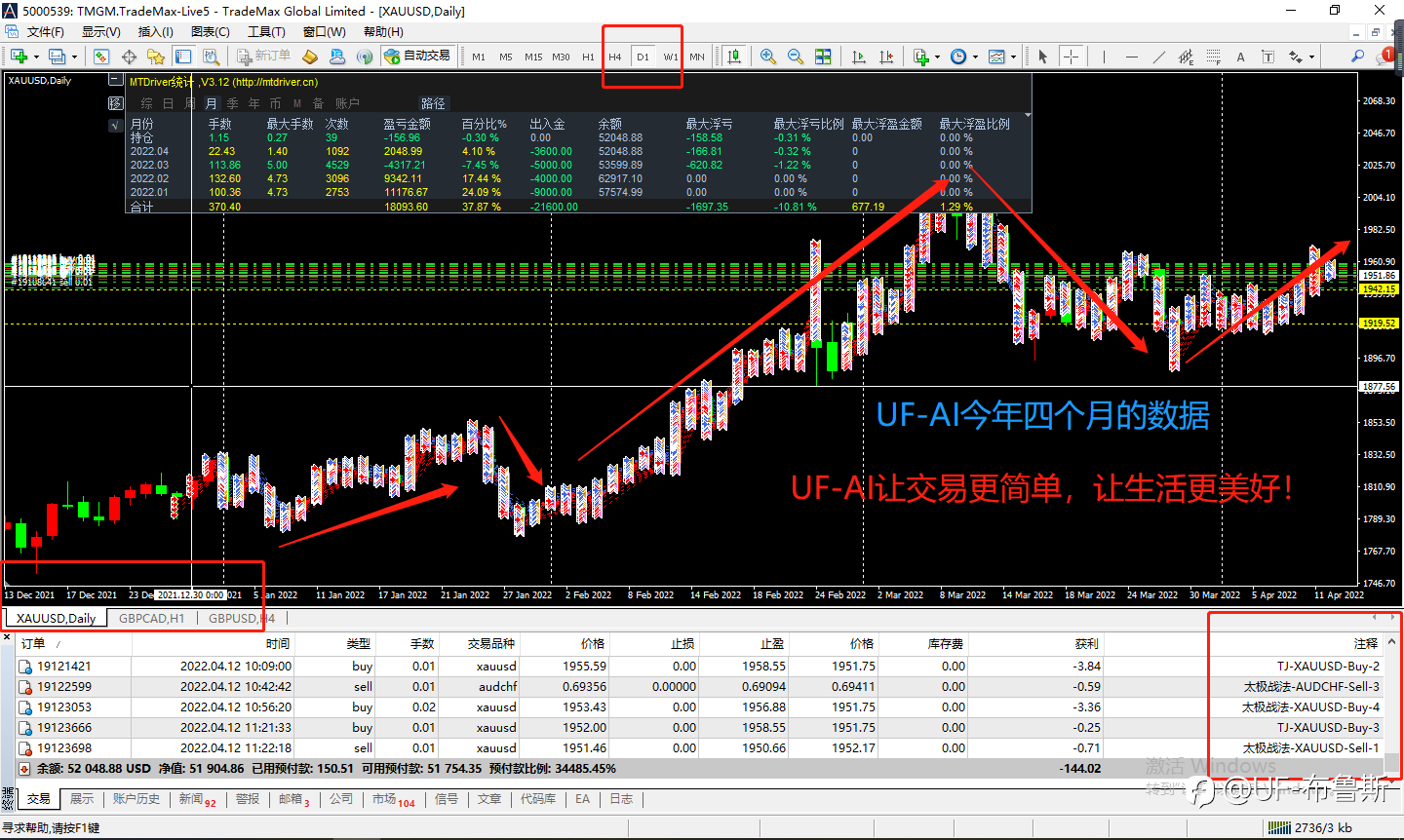This screenshot has height=840, width=1404.
Task: Toggle the Terminal panel button
Action: (x=183, y=57)
